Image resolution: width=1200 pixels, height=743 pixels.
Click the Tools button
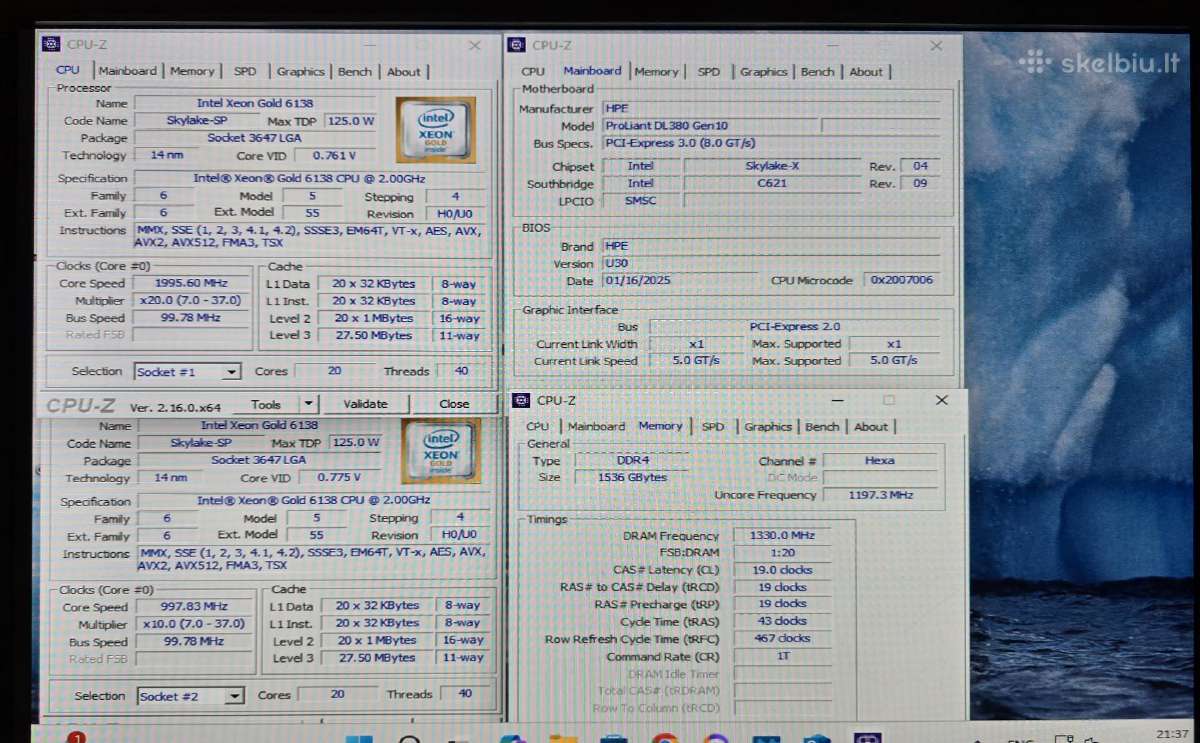[x=266, y=404]
